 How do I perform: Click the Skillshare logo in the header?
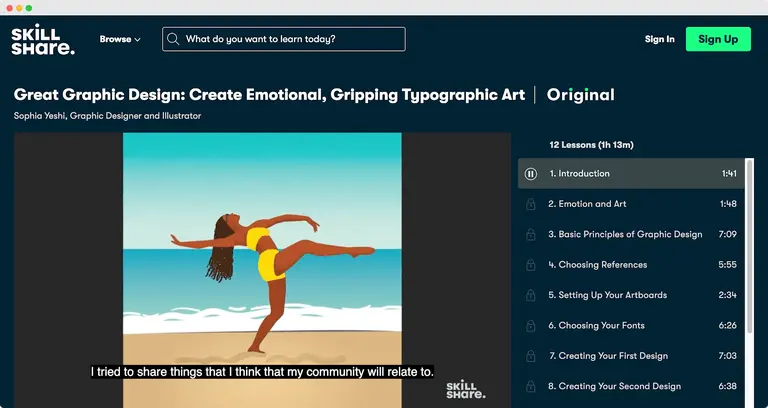click(x=43, y=40)
